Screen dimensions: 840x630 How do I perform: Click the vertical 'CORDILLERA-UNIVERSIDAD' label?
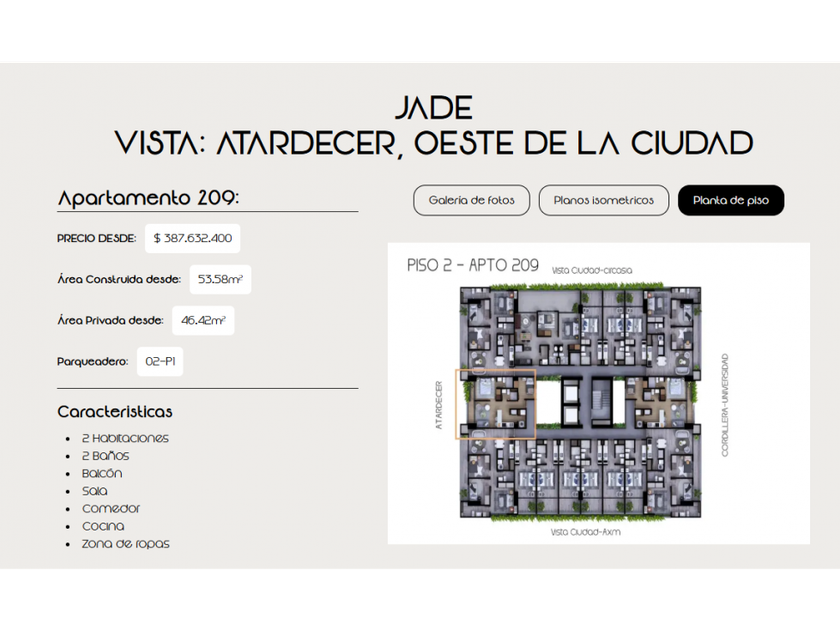coord(725,405)
